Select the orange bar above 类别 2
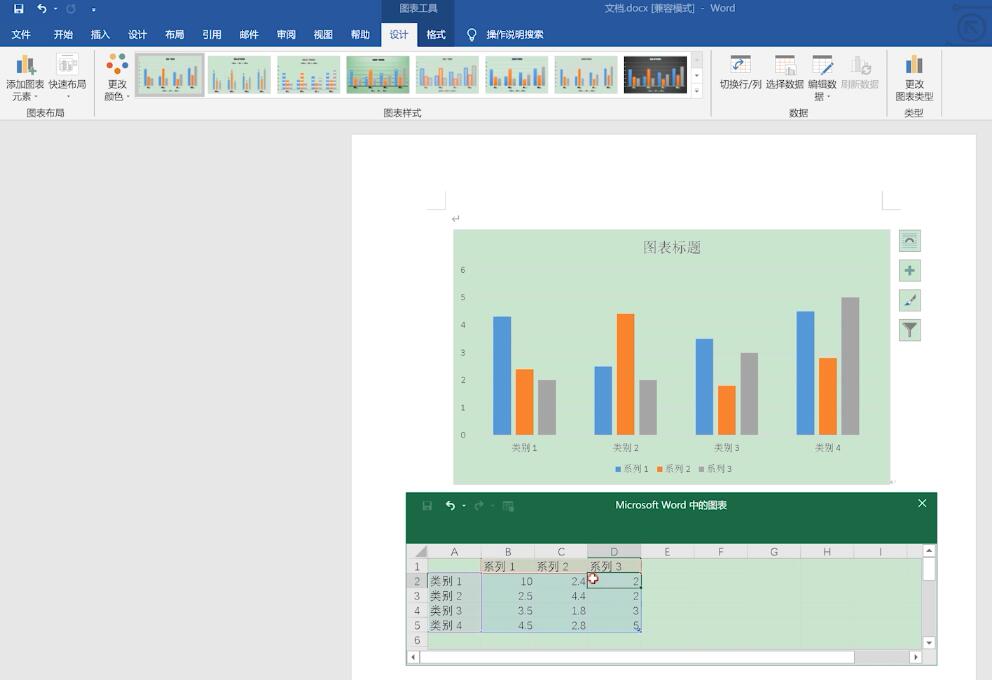 (x=625, y=374)
